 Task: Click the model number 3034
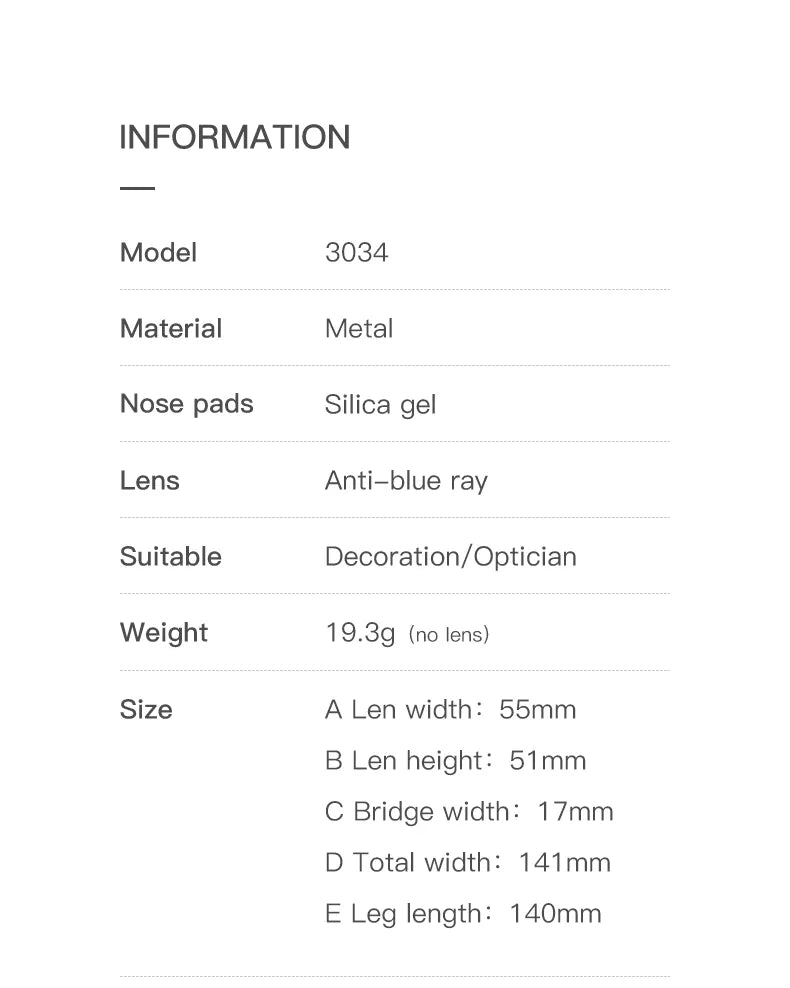point(356,252)
